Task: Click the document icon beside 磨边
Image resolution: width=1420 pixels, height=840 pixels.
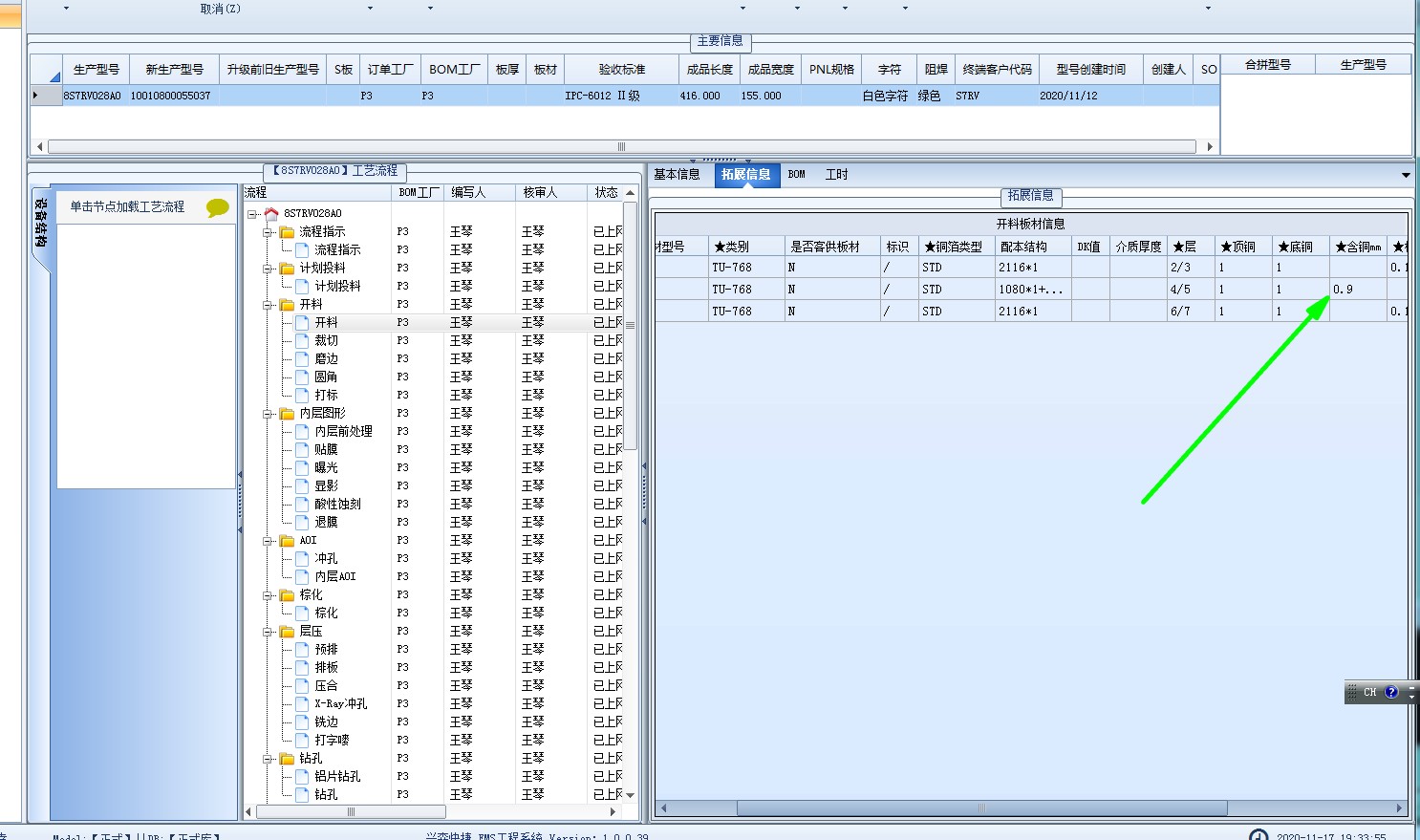Action: tap(302, 358)
